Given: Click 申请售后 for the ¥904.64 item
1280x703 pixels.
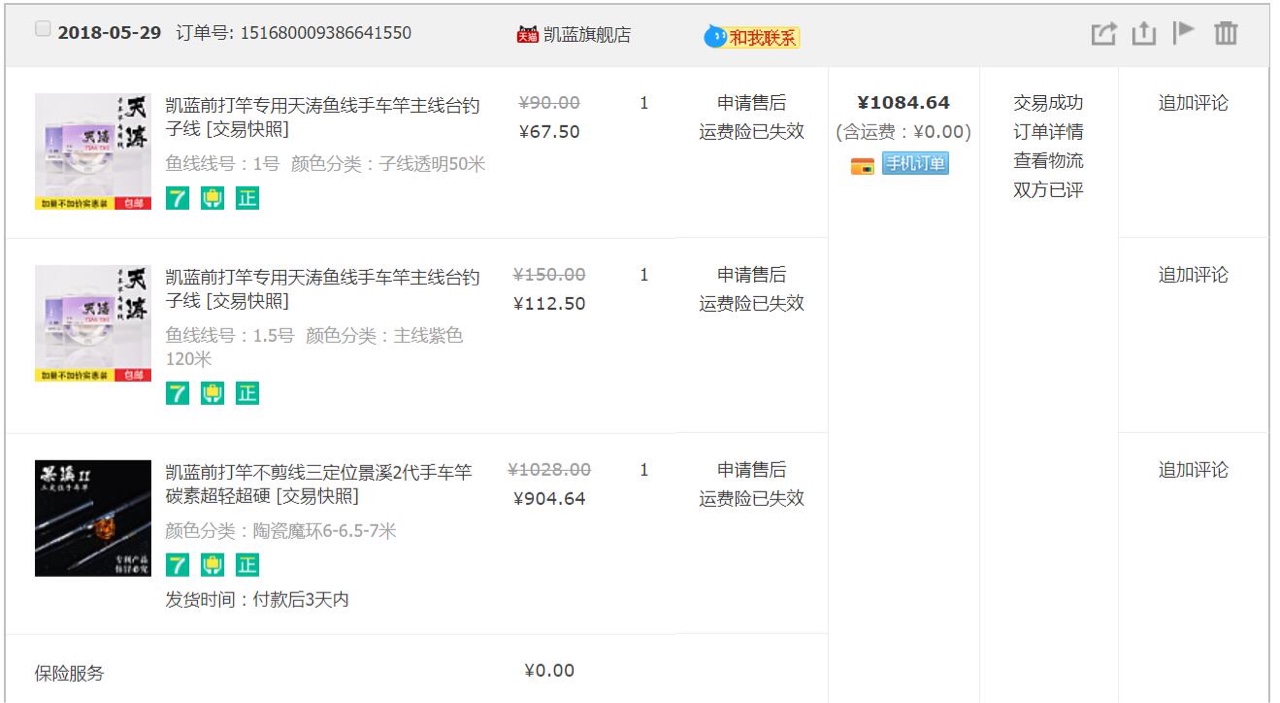Looking at the screenshot, I should 752,470.
